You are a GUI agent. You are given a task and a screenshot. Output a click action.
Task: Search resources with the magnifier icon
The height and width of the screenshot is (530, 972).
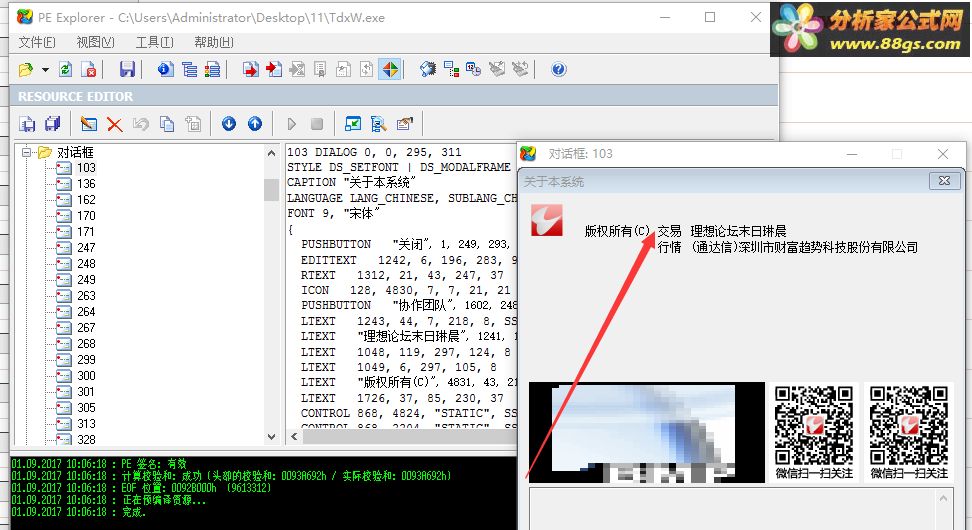(378, 124)
